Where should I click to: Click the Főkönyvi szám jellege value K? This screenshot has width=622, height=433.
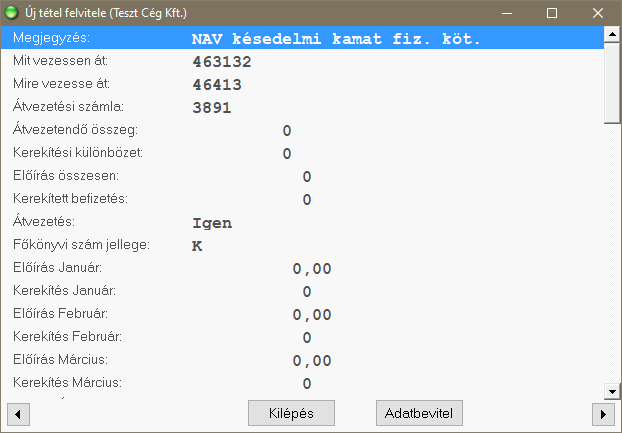tap(197, 246)
